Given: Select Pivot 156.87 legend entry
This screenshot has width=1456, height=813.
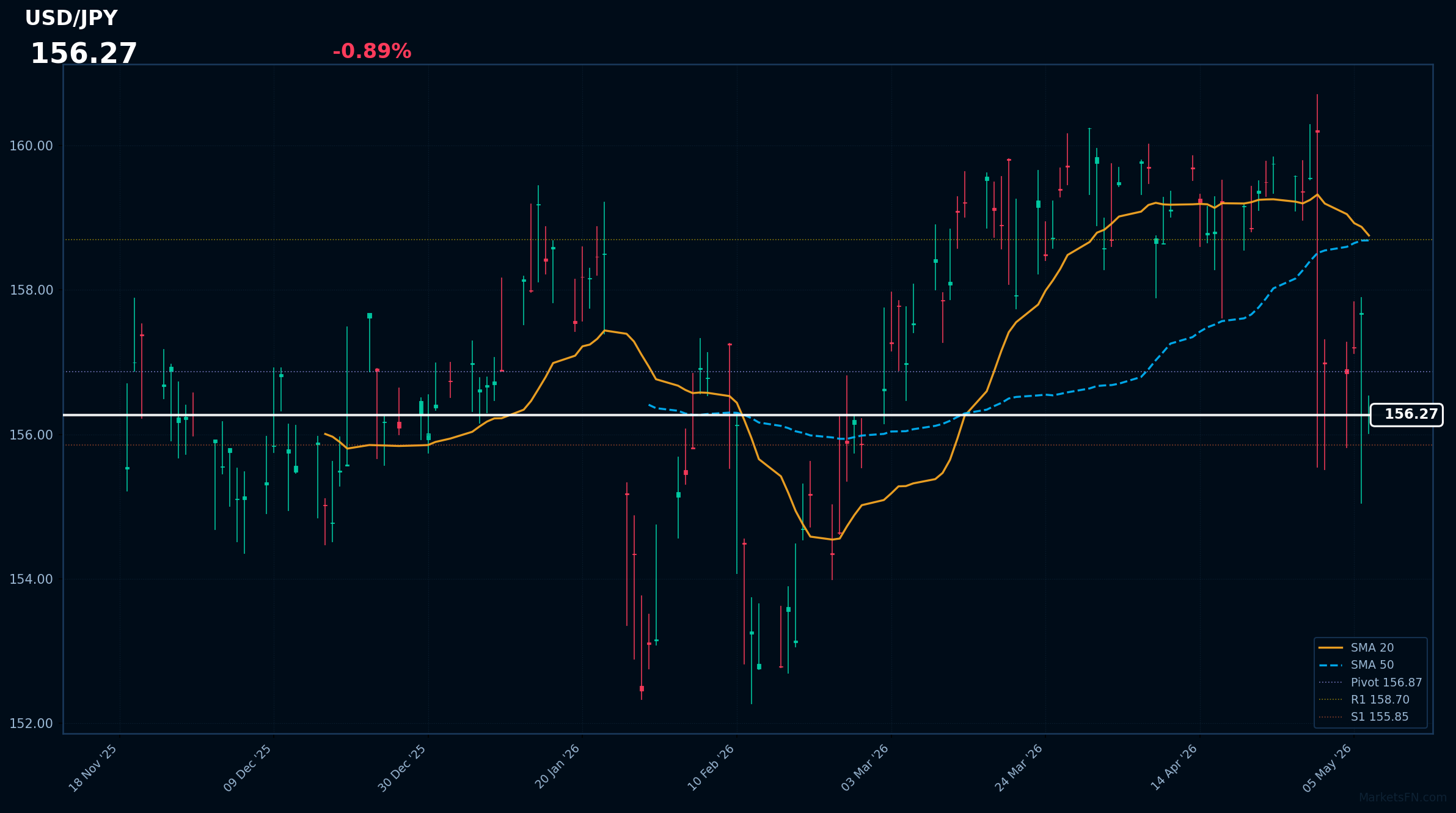Looking at the screenshot, I should tap(1370, 682).
